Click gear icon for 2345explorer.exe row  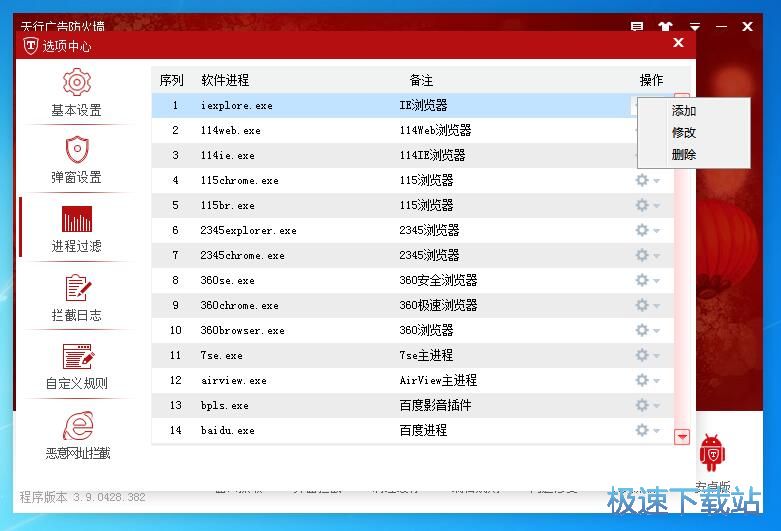point(642,230)
